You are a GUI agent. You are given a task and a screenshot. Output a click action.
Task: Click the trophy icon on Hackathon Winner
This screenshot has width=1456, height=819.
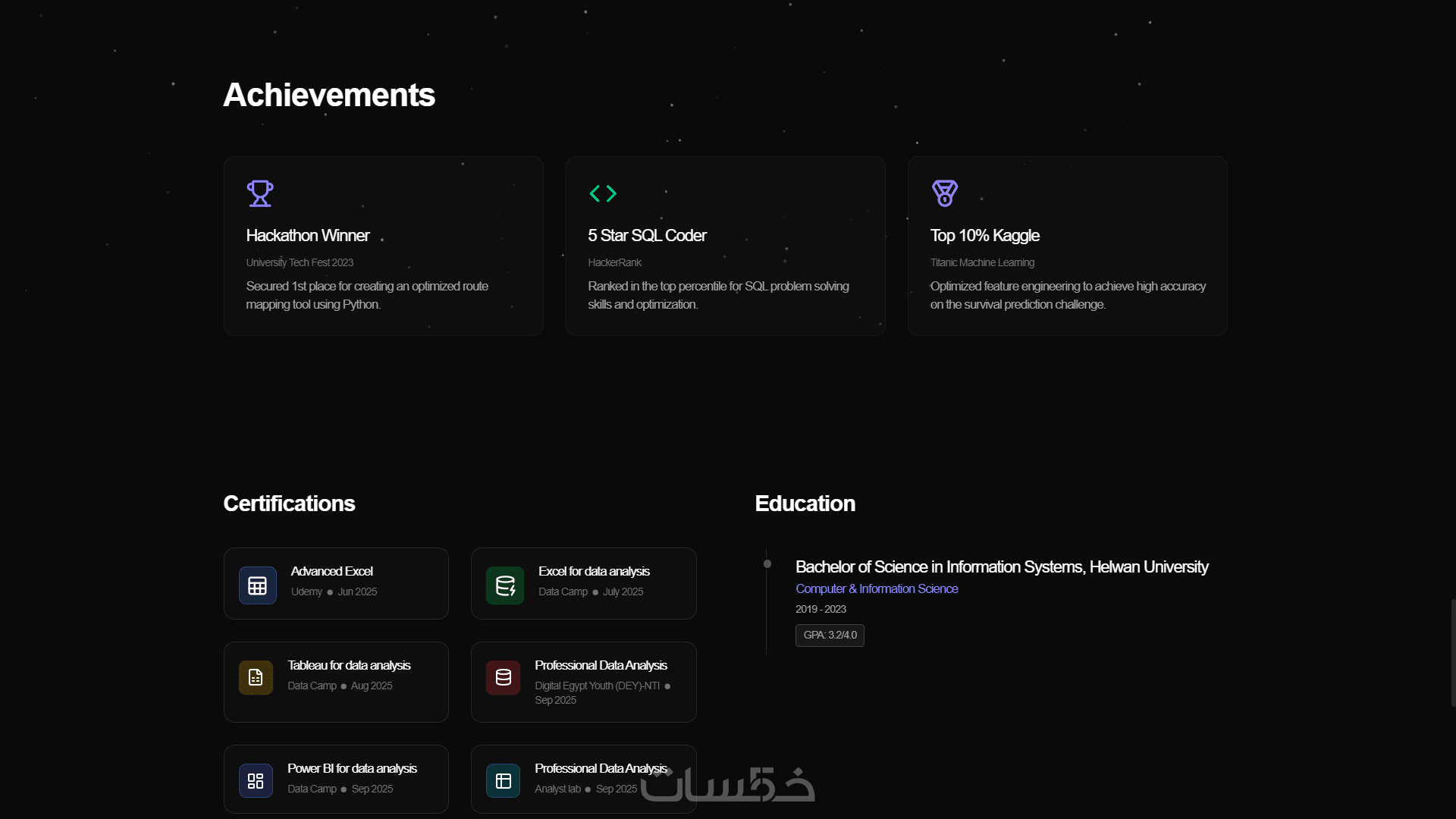(259, 193)
